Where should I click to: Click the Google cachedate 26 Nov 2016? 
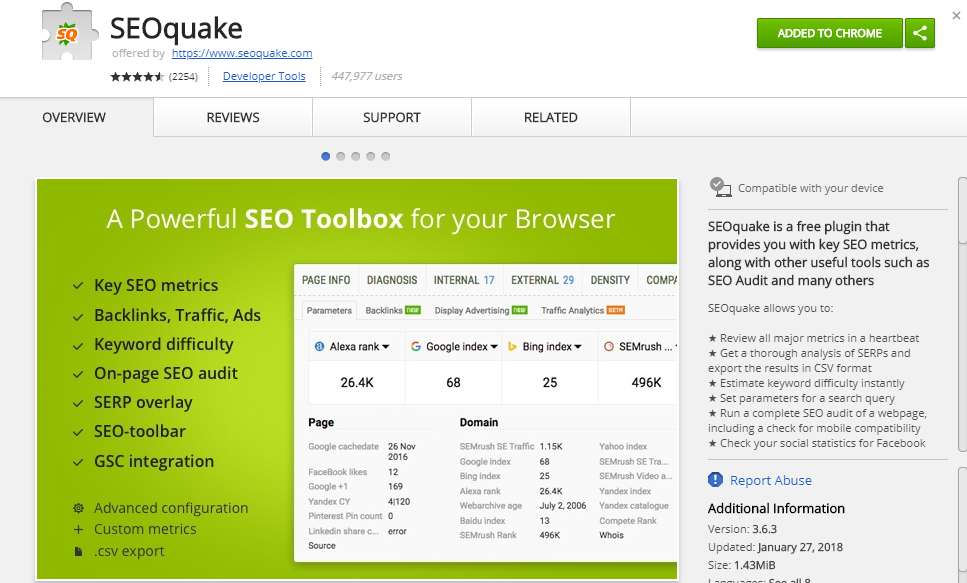click(x=362, y=451)
